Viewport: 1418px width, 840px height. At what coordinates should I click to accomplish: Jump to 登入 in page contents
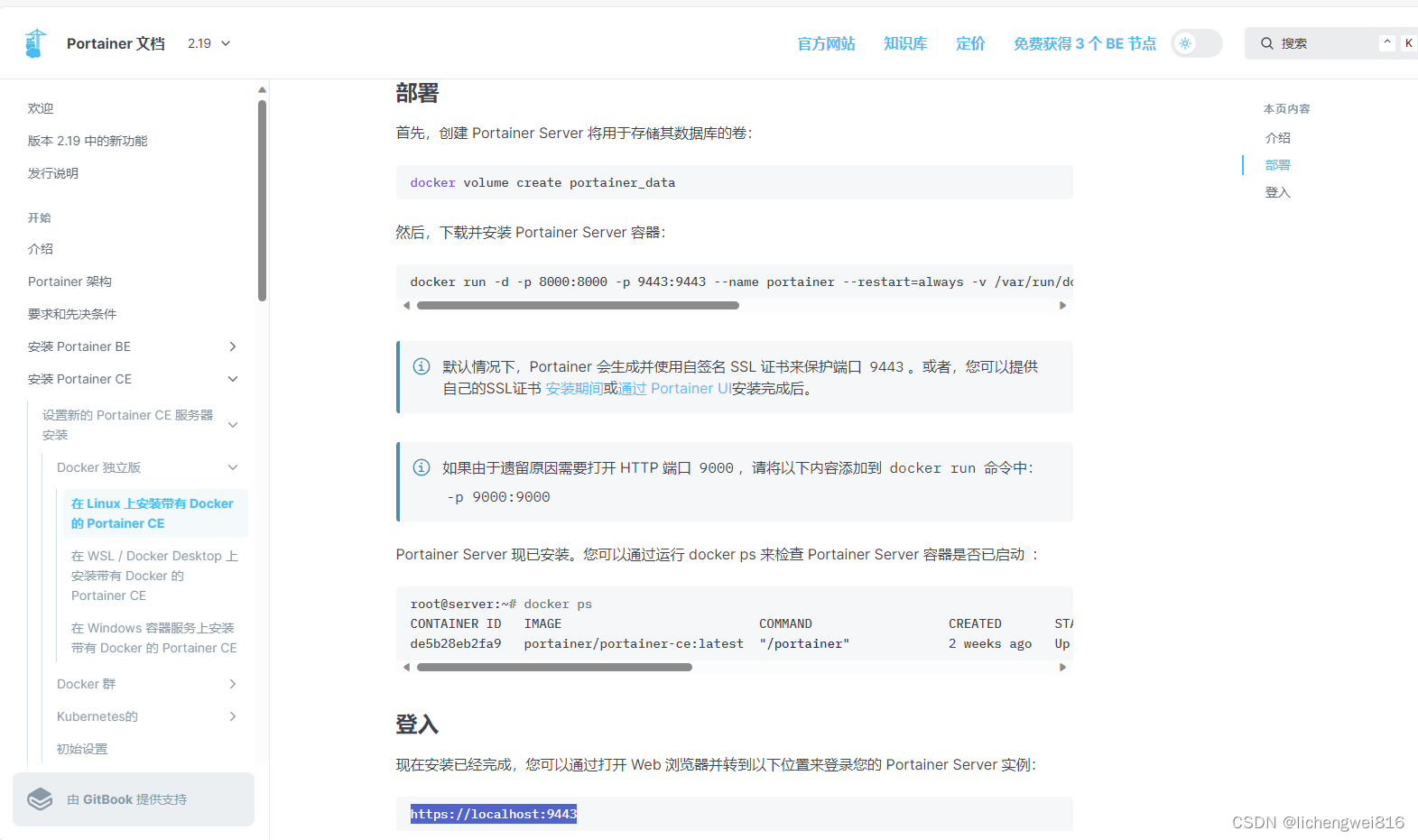tap(1278, 192)
